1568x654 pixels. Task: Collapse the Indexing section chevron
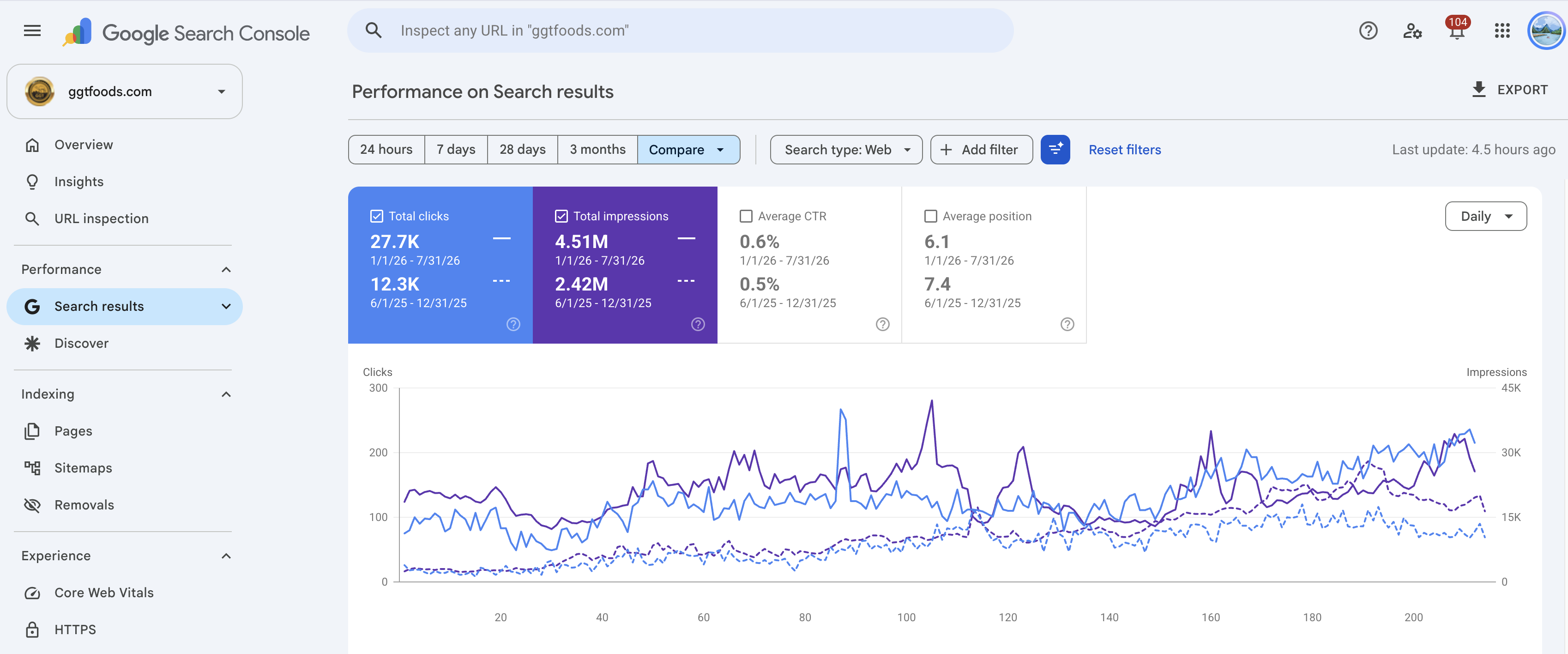pyautogui.click(x=226, y=394)
